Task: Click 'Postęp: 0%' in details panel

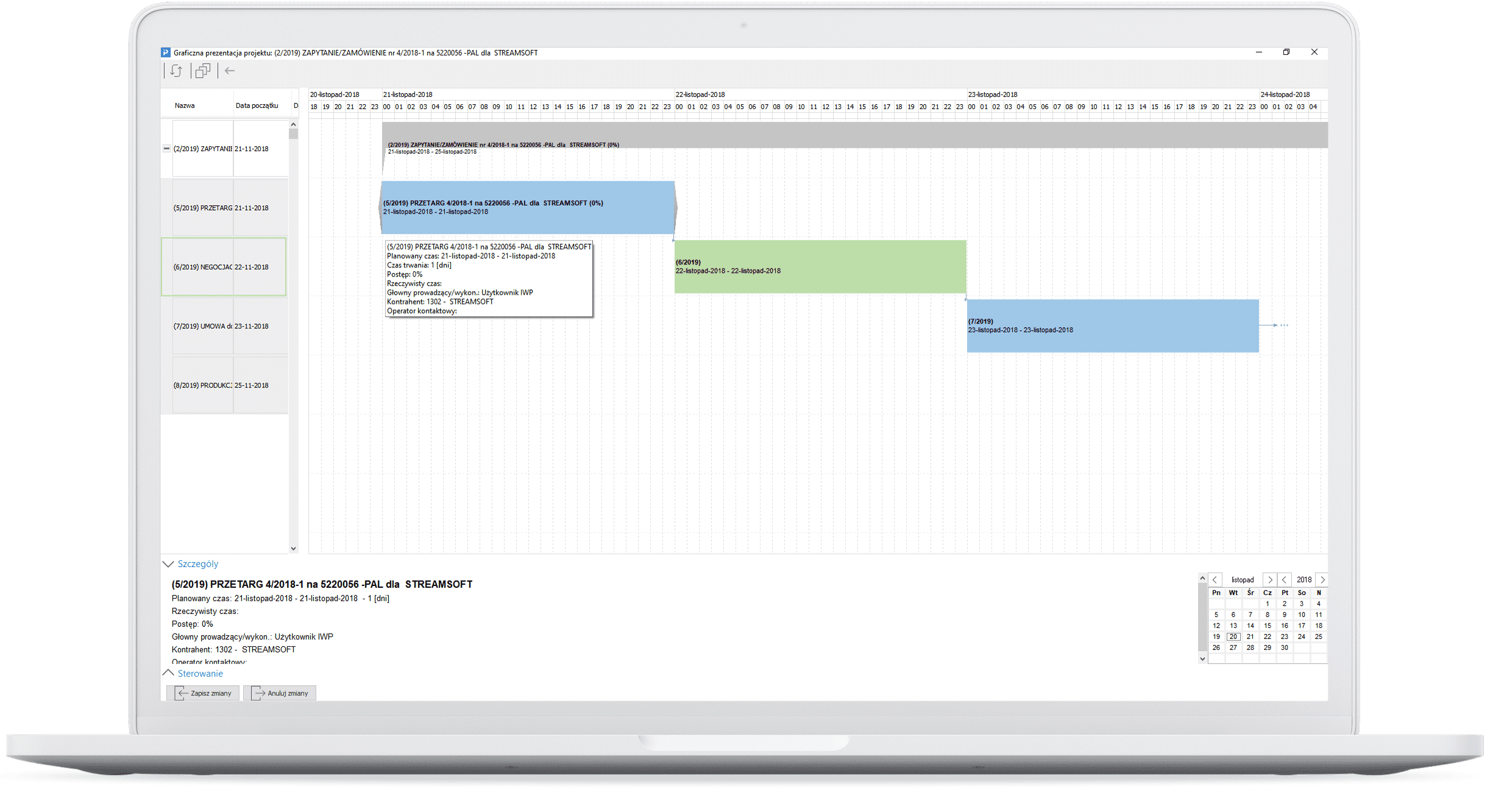Action: 193,624
